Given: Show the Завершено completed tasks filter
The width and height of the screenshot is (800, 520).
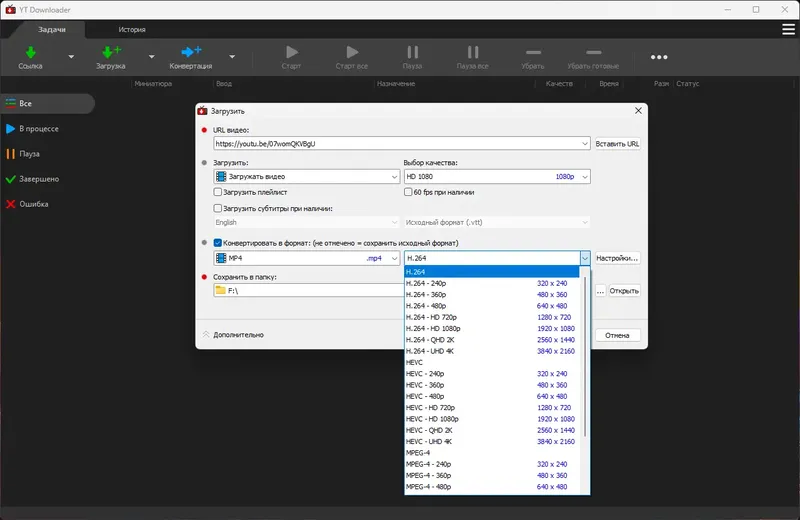Looking at the screenshot, I should 33,179.
